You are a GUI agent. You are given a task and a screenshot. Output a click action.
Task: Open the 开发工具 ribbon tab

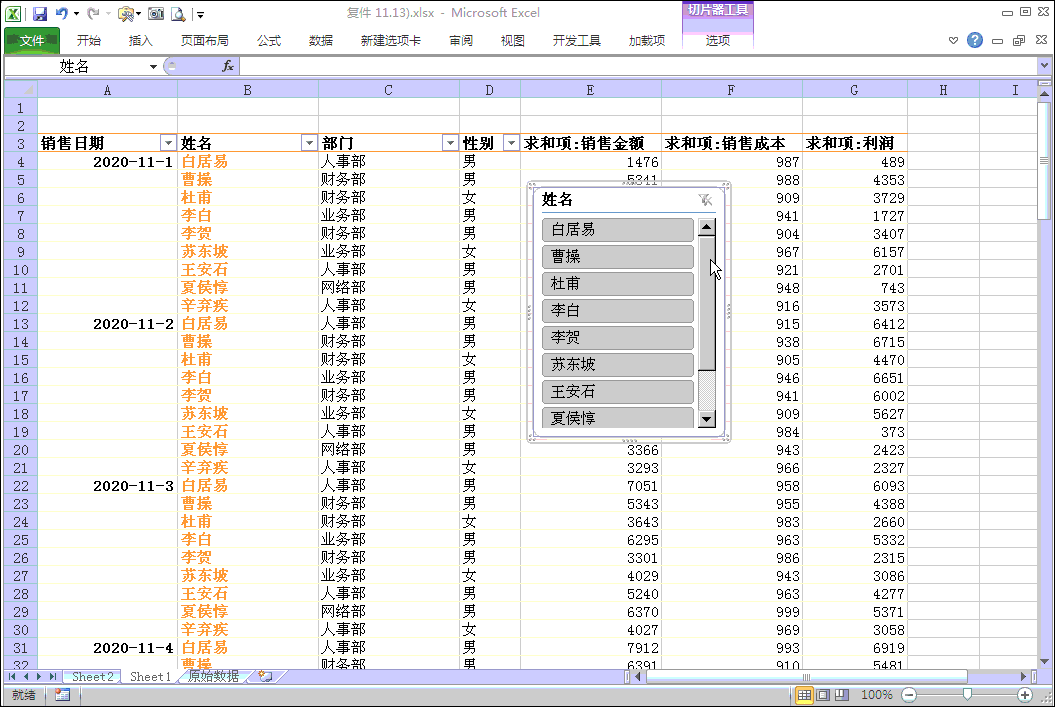point(577,40)
